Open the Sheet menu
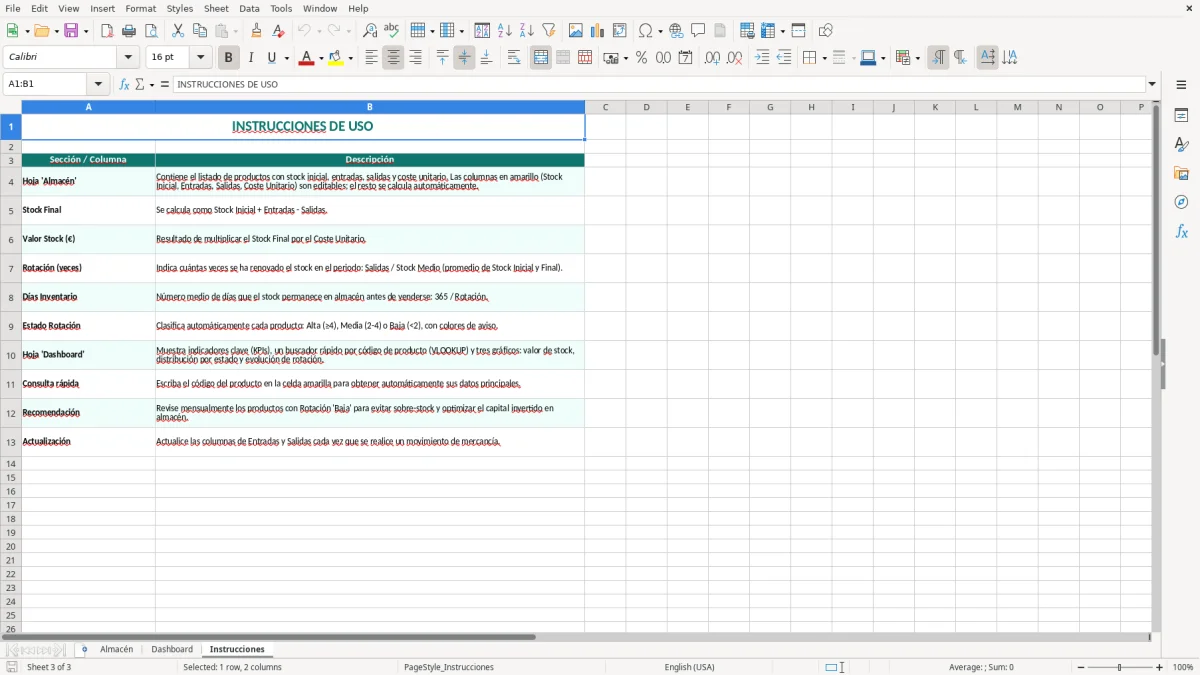Screen dimensions: 1200x675 coord(216,8)
